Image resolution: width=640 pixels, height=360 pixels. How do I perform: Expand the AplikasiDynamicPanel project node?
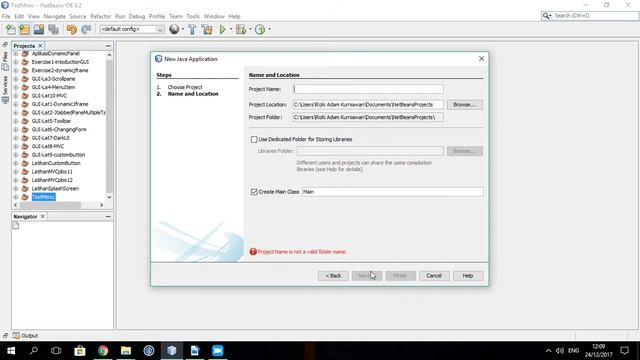[x=16, y=53]
